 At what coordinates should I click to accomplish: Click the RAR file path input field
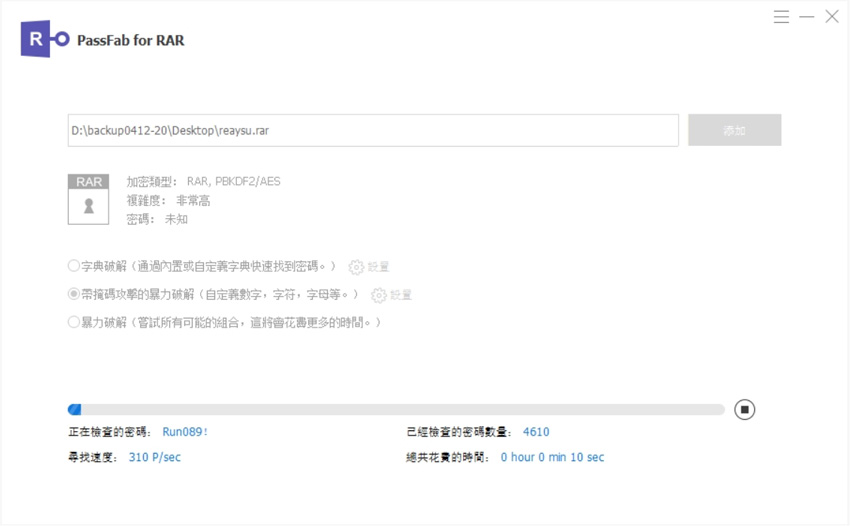[372, 131]
